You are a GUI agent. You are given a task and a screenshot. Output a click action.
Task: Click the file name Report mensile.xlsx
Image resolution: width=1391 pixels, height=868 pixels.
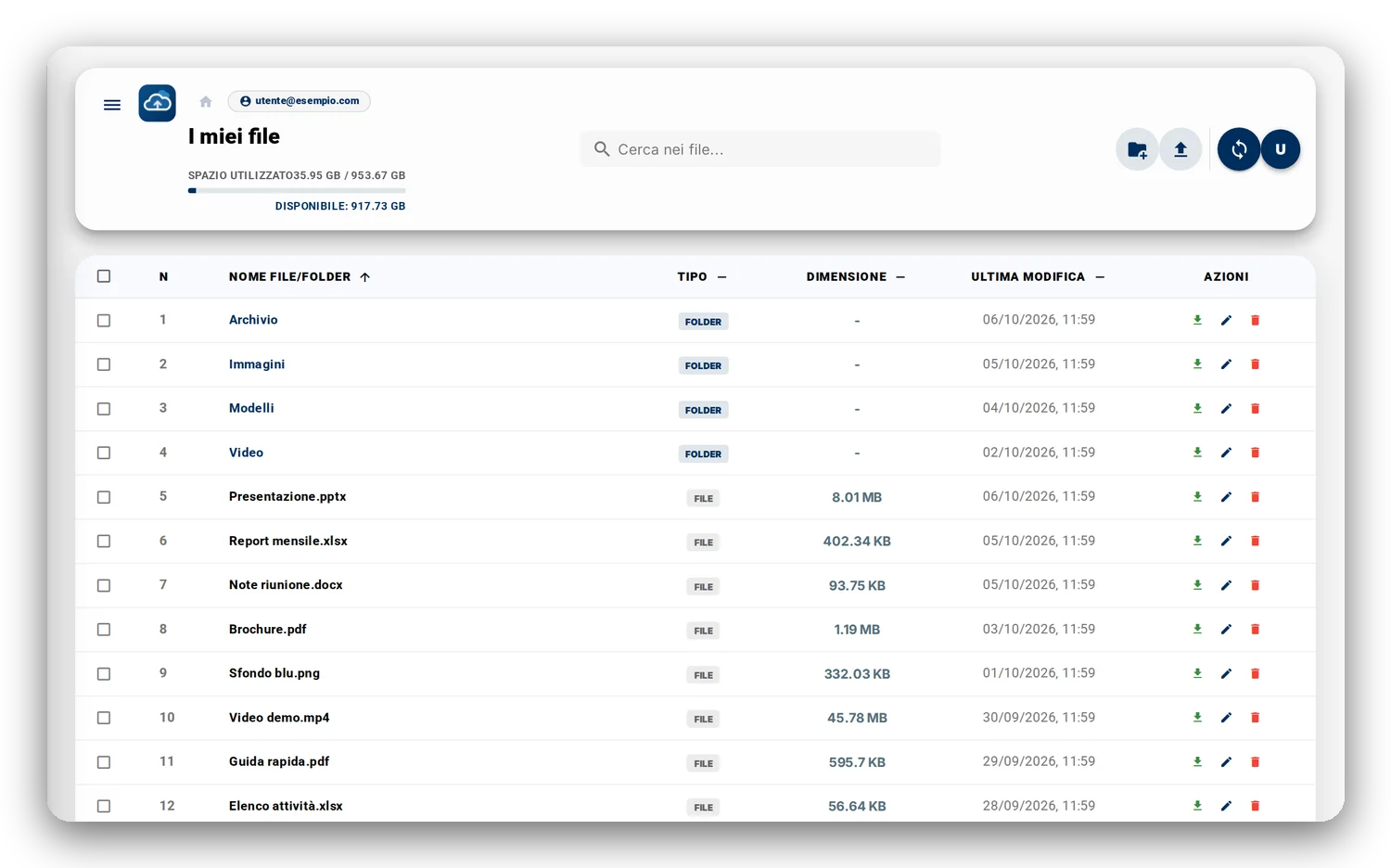(288, 541)
